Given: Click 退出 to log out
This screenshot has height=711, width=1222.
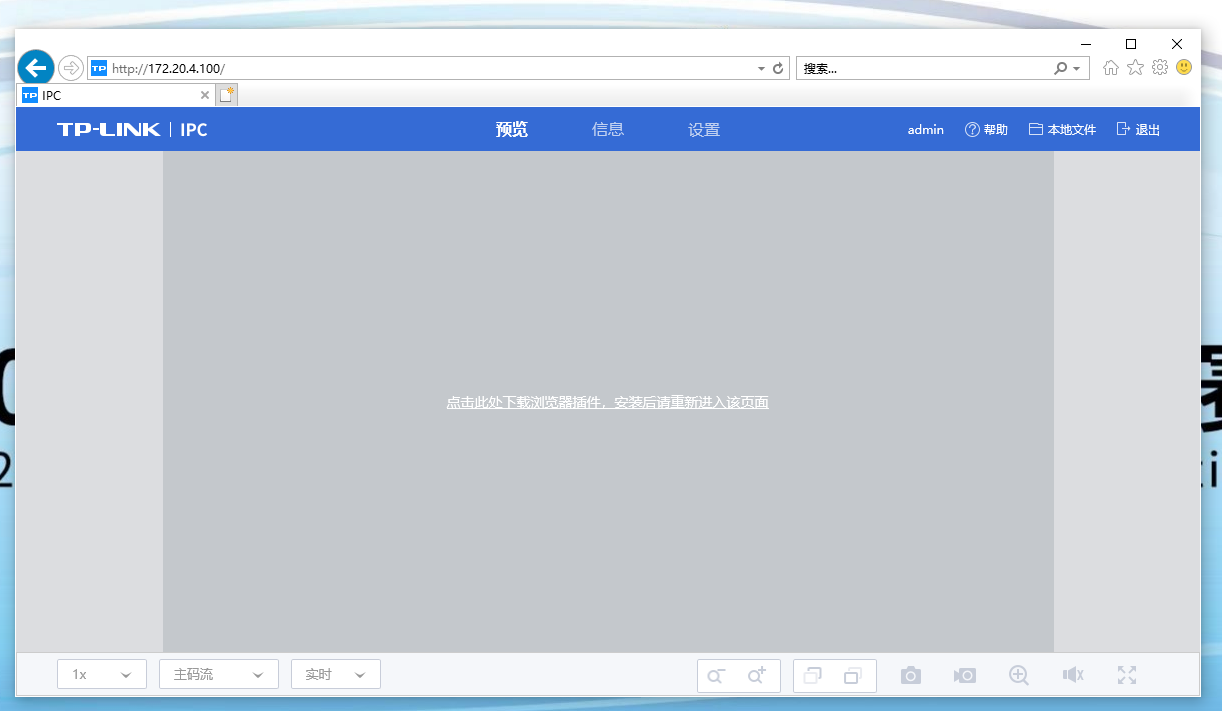Looking at the screenshot, I should (x=1138, y=130).
